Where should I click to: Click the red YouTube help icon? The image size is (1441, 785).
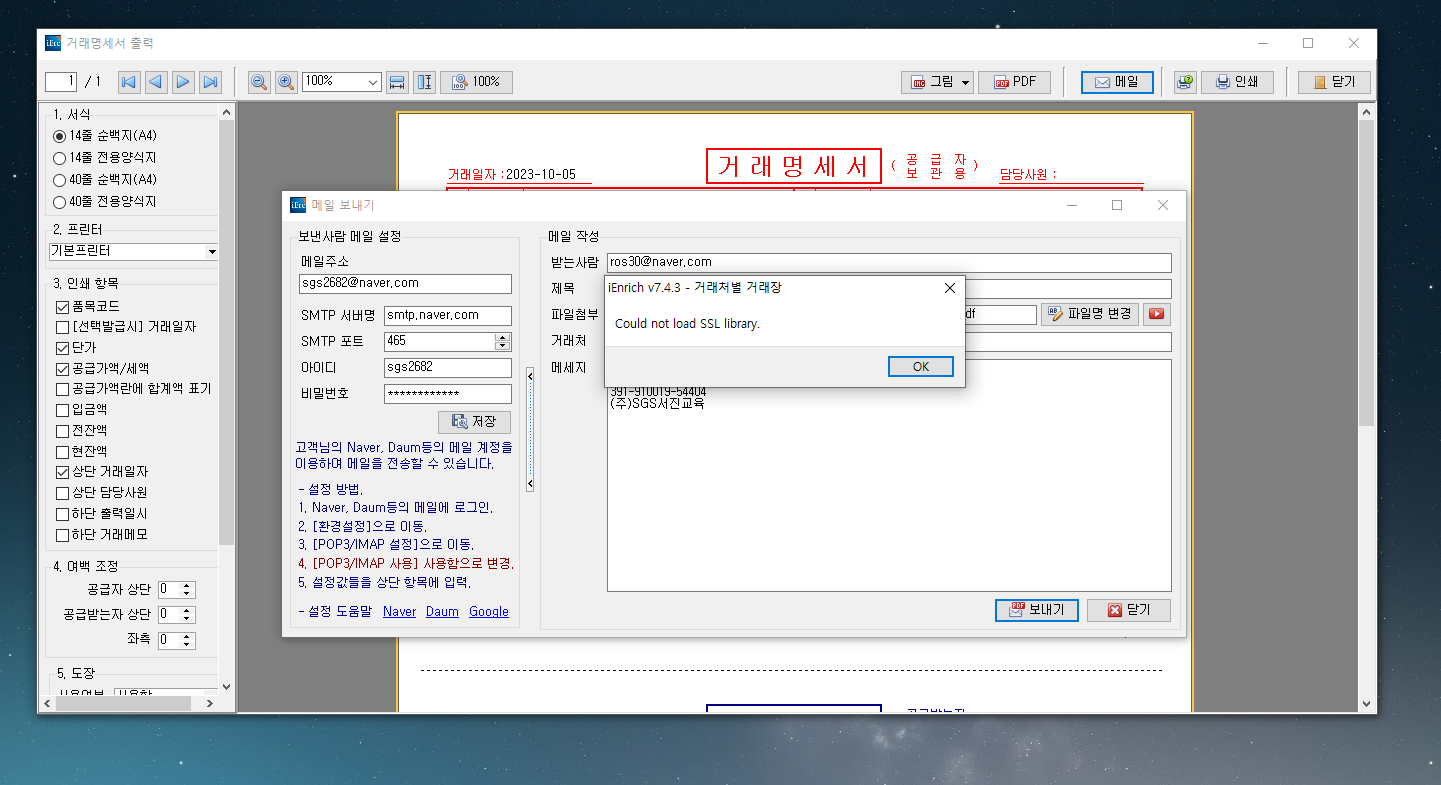click(x=1156, y=314)
